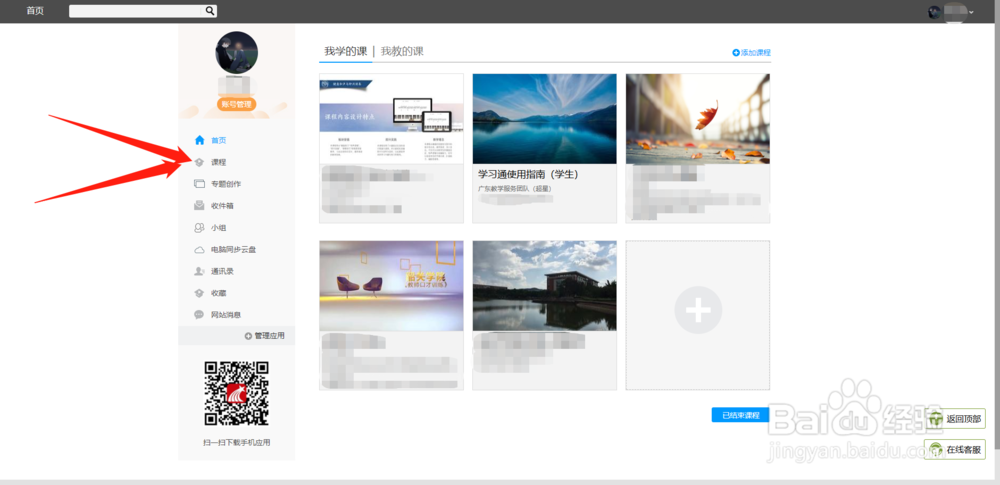Open 收藏 label in sidebar
Screen dimensions: 1000x485
click(x=219, y=293)
